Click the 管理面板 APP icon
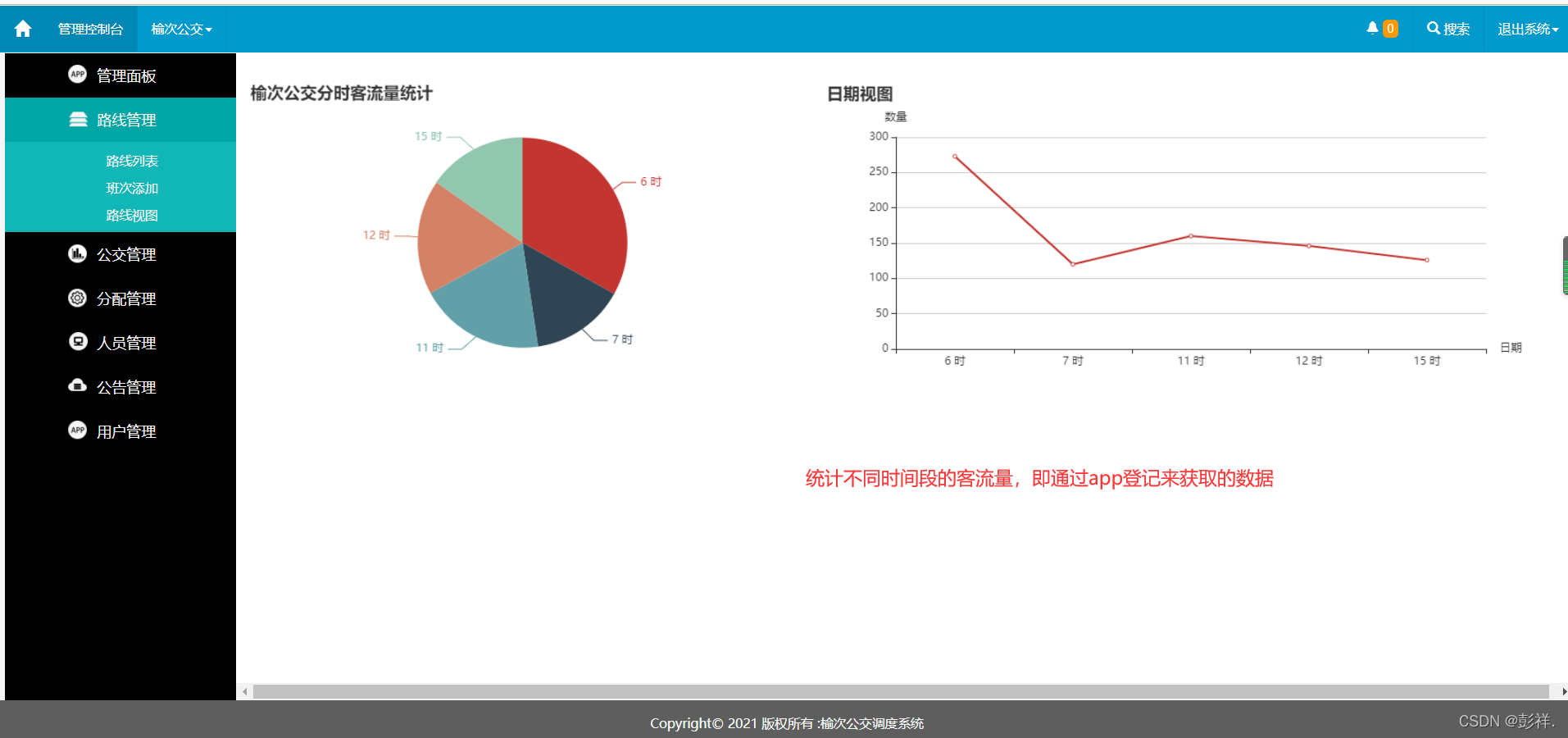This screenshot has height=738, width=1568. click(x=77, y=74)
